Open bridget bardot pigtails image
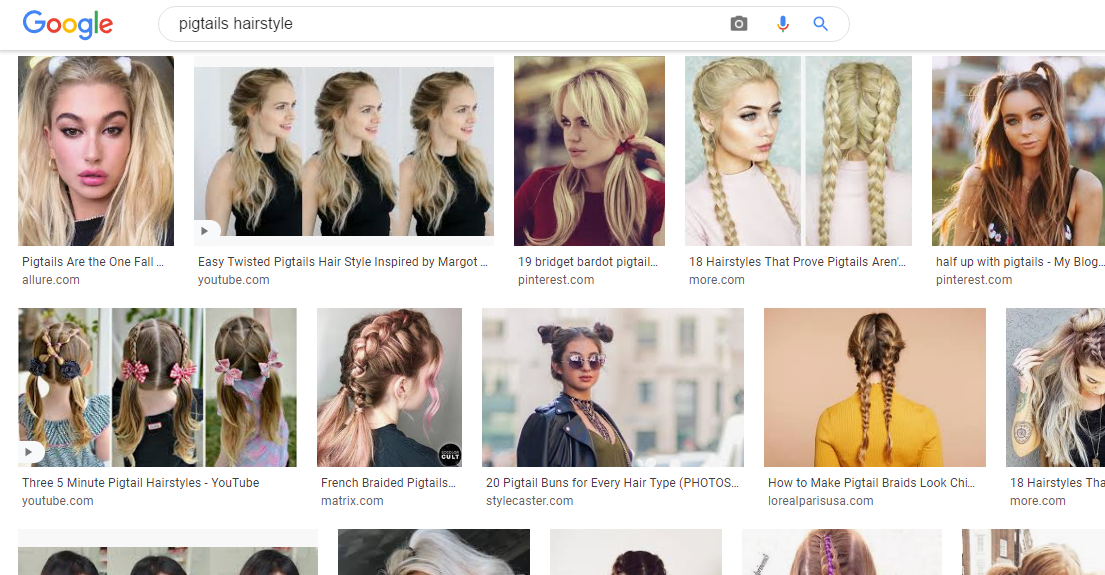 coord(589,151)
